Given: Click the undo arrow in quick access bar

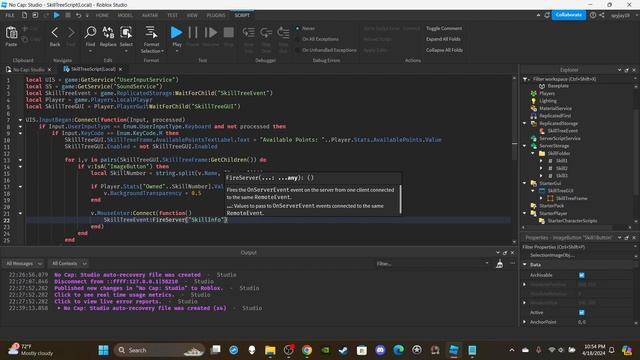Looking at the screenshot, I should (x=78, y=15).
